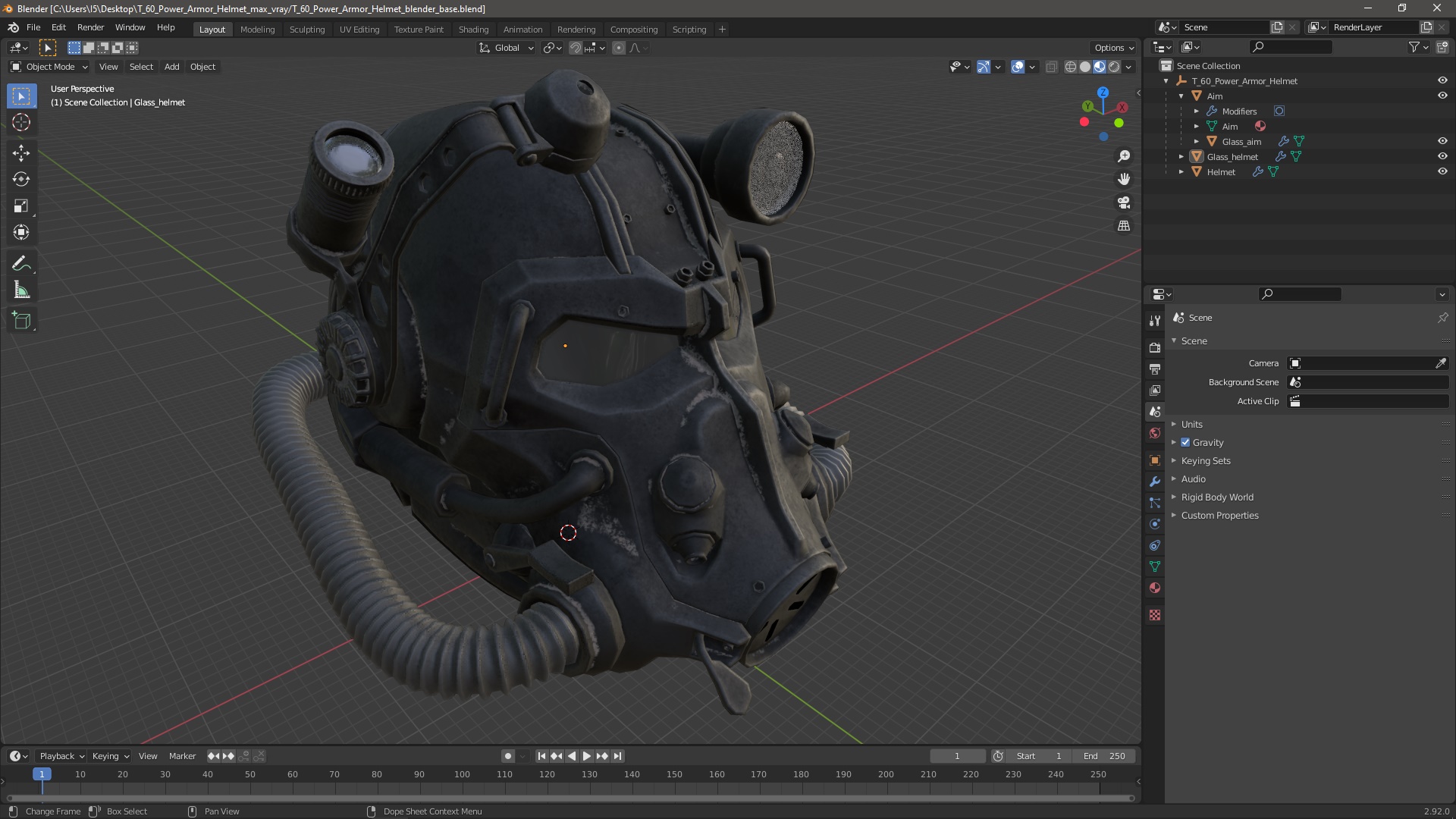Pick the Annotate pencil tool

pyautogui.click(x=21, y=263)
